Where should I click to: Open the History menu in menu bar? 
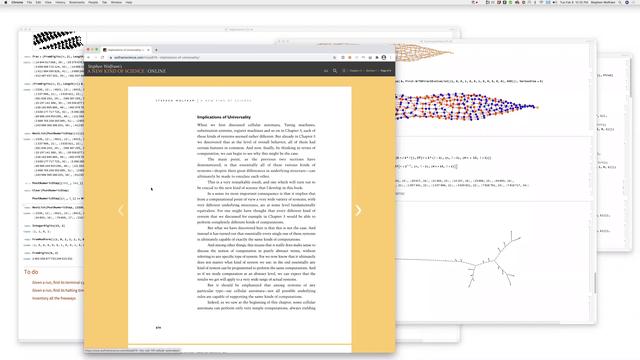pos(60,2)
